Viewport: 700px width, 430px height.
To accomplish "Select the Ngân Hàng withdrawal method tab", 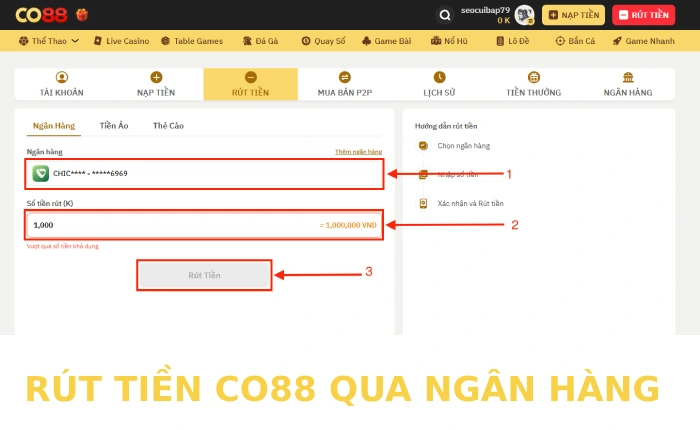I will click(x=54, y=126).
